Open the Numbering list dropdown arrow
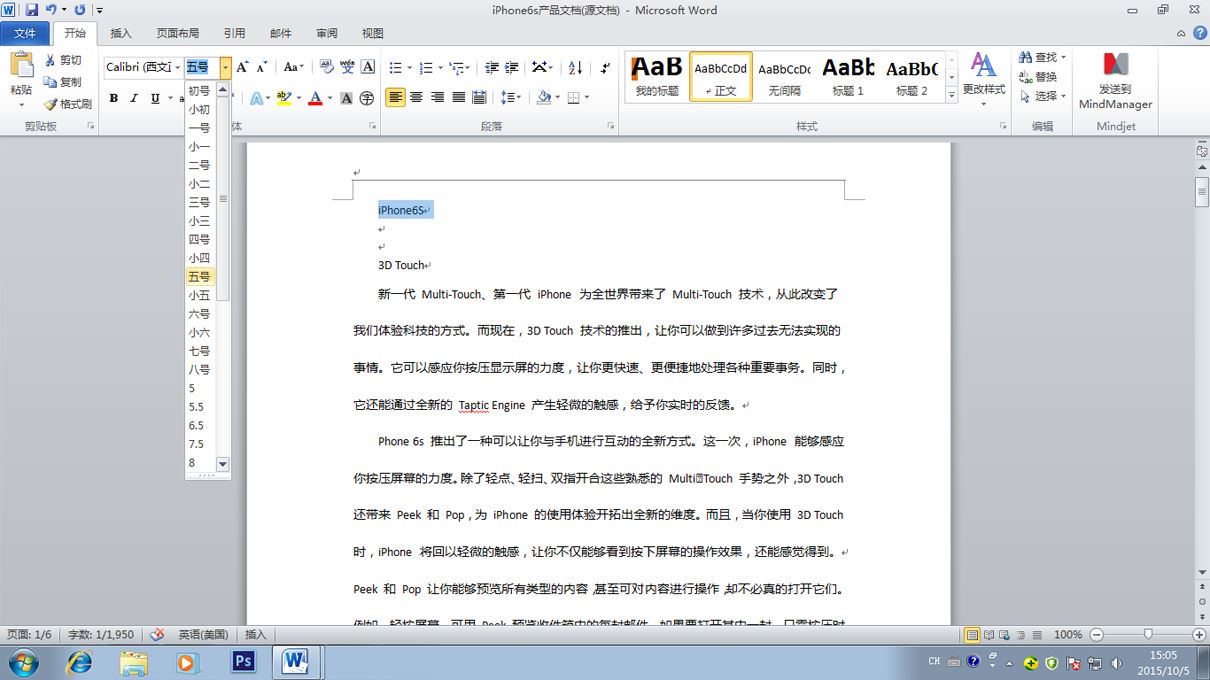 439,67
